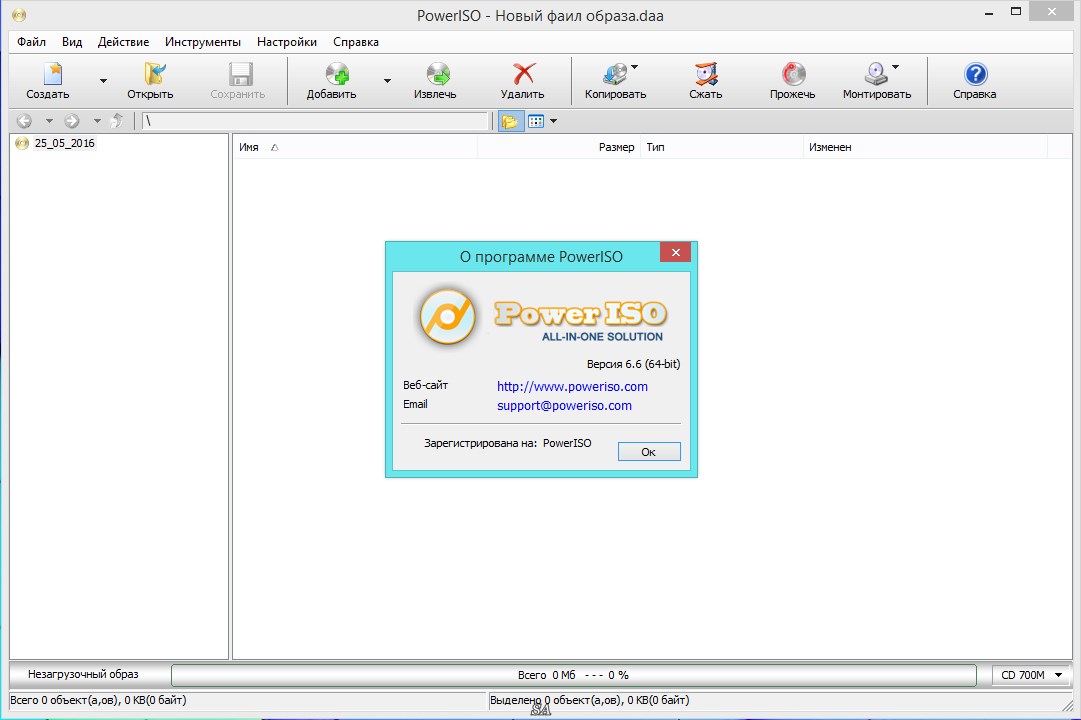Click the PowerISO title bar app icon
Screen dimensions: 1081x720
(19, 14)
